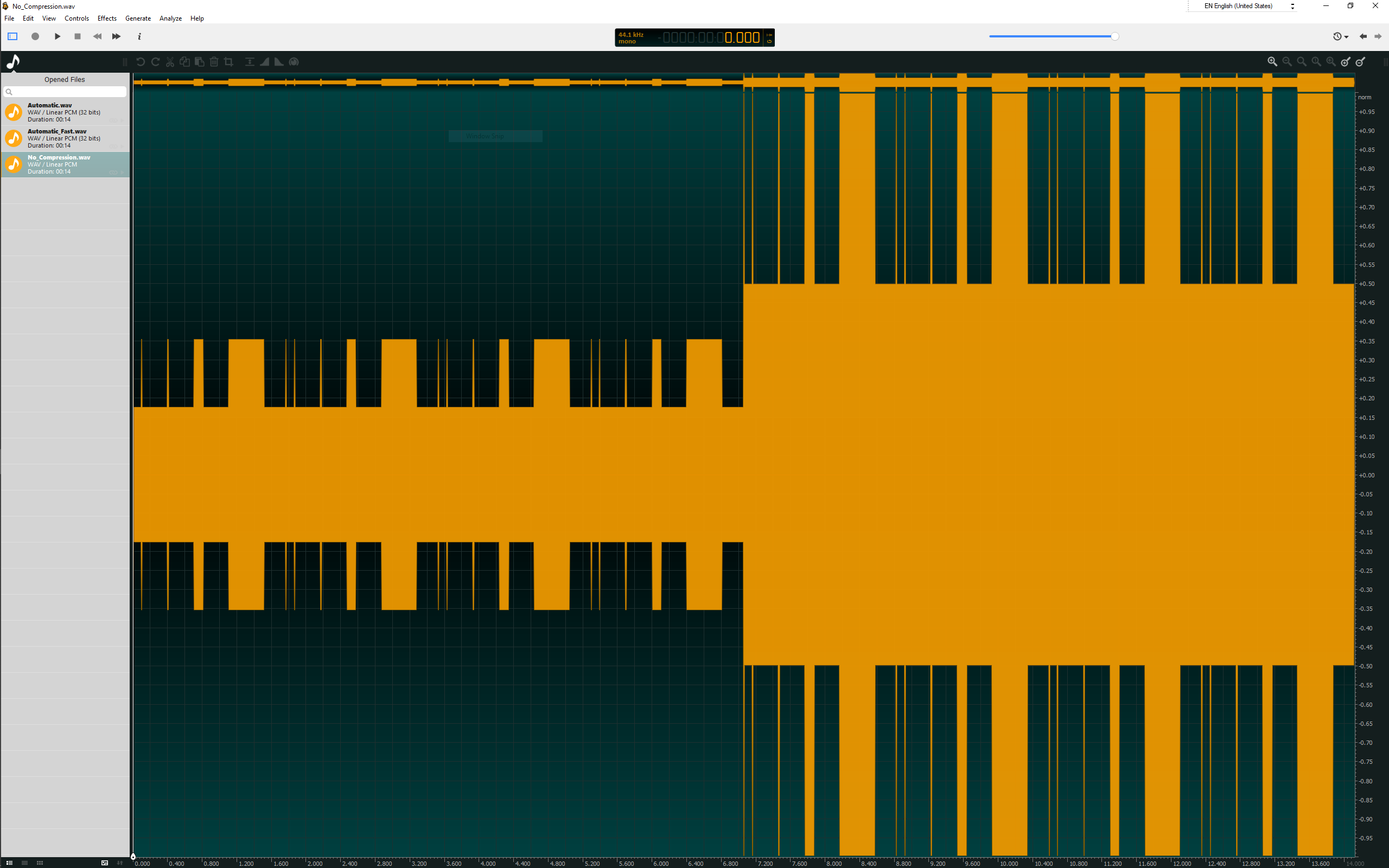Open the Generate menu
This screenshot has width=1389, height=868.
click(x=138, y=18)
